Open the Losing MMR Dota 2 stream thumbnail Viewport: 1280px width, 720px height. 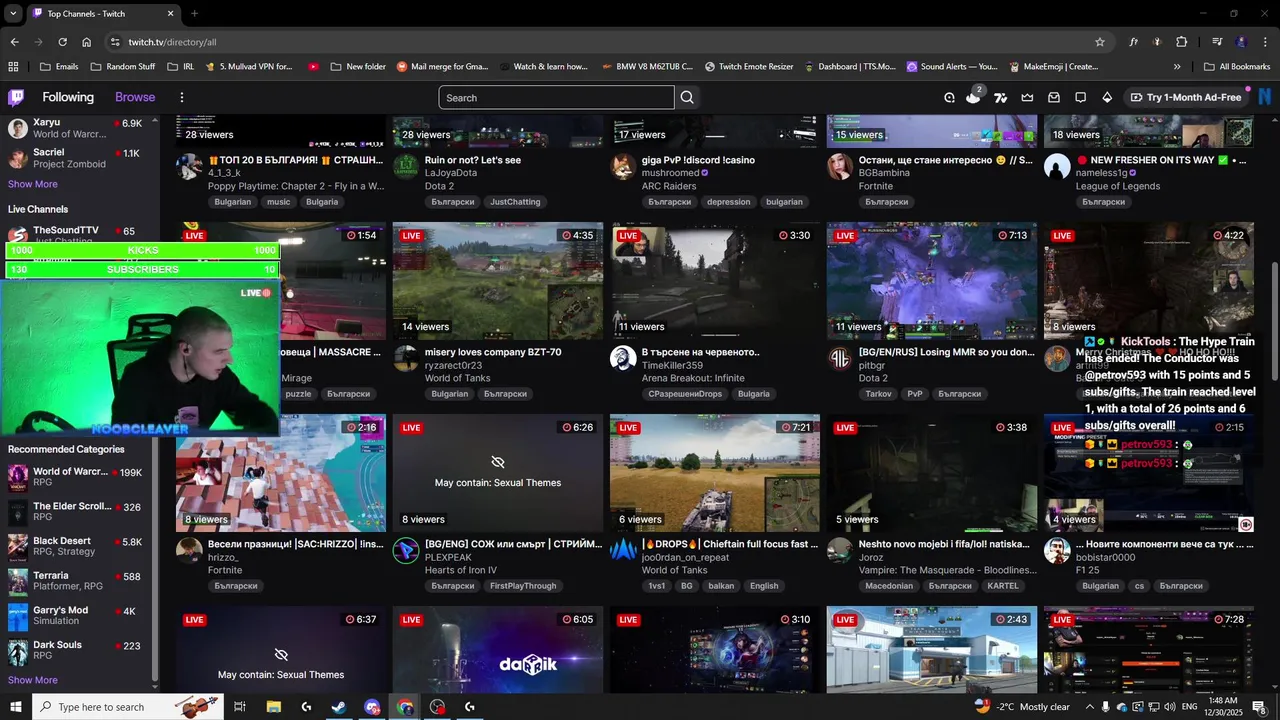pos(932,281)
